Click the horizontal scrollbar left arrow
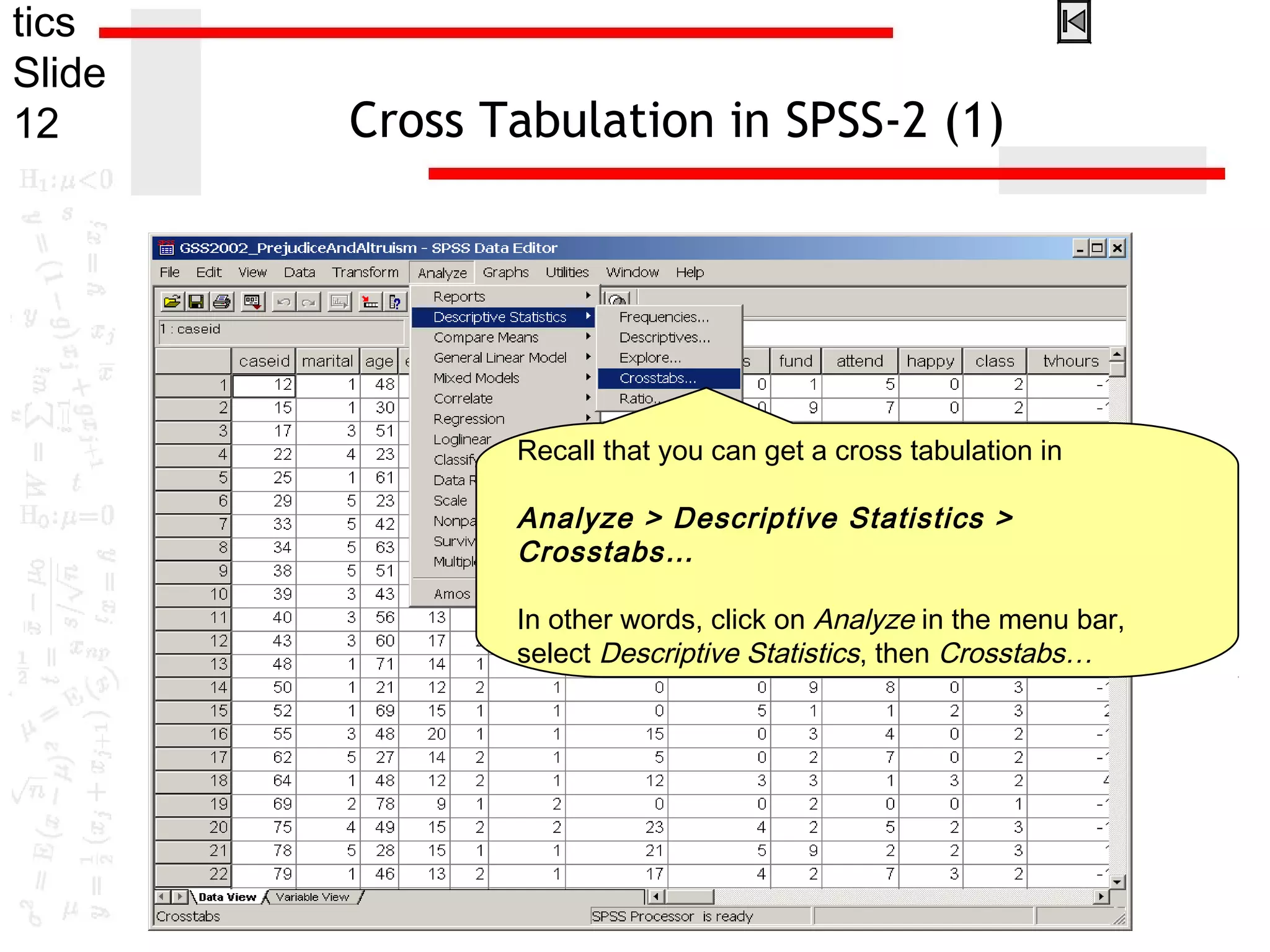Screen dimensions: 1270x952 pos(656,896)
